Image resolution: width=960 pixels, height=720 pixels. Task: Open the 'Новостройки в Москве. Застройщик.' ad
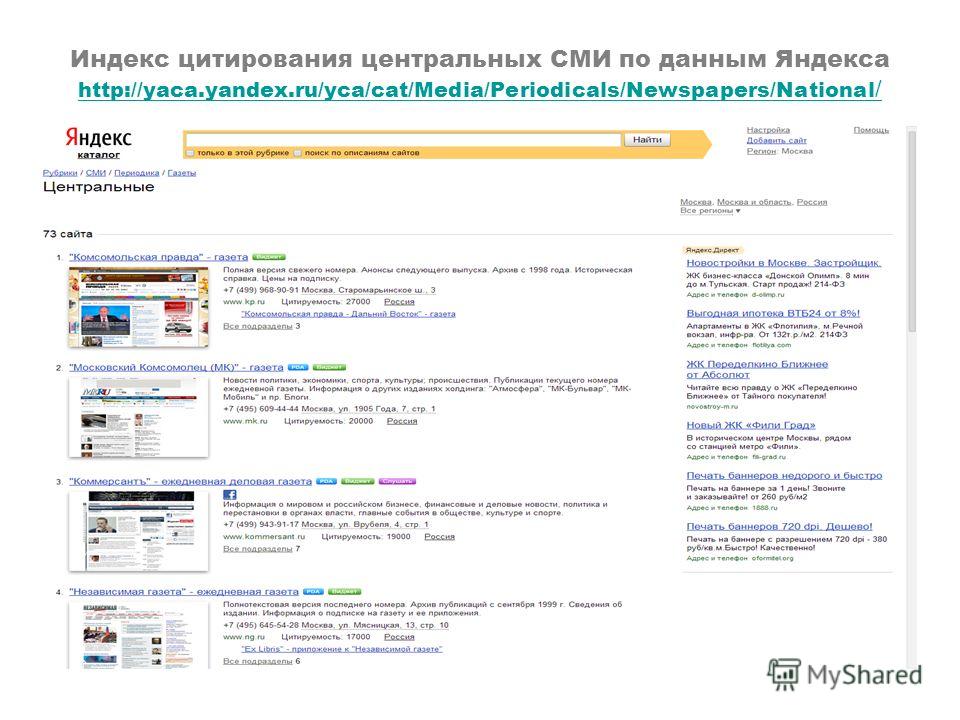point(784,263)
